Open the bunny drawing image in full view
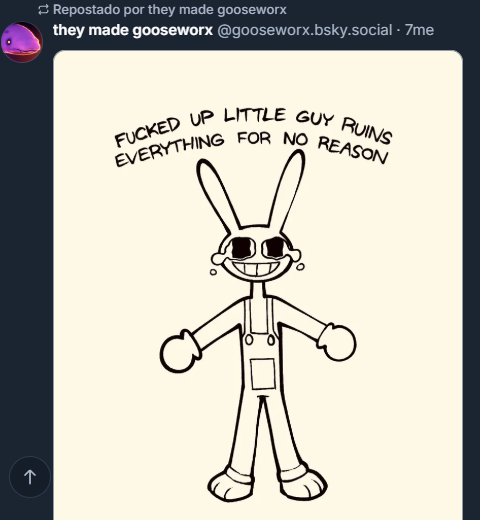Image resolution: width=480 pixels, height=520 pixels. pos(258,285)
